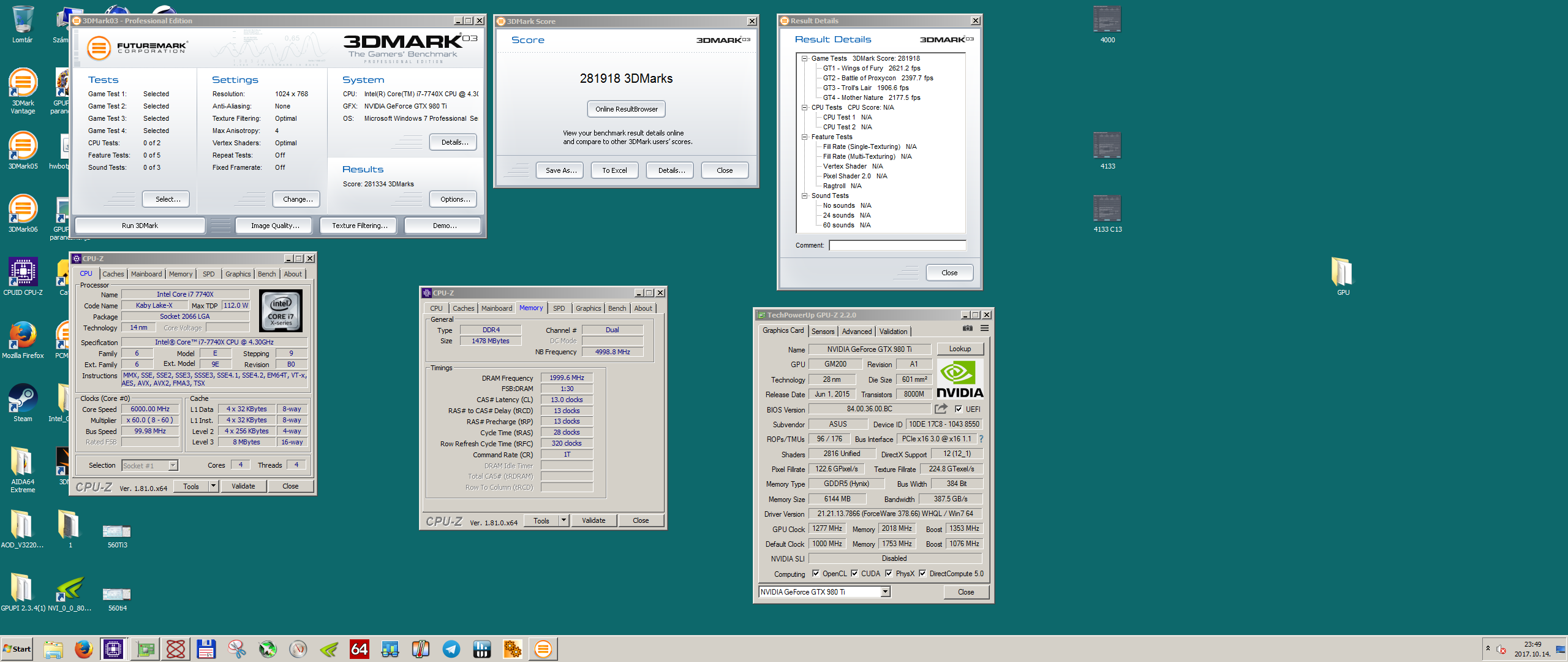This screenshot has height=662, width=1568.
Task: Collapse the Game Tests tree node
Action: (x=805, y=59)
